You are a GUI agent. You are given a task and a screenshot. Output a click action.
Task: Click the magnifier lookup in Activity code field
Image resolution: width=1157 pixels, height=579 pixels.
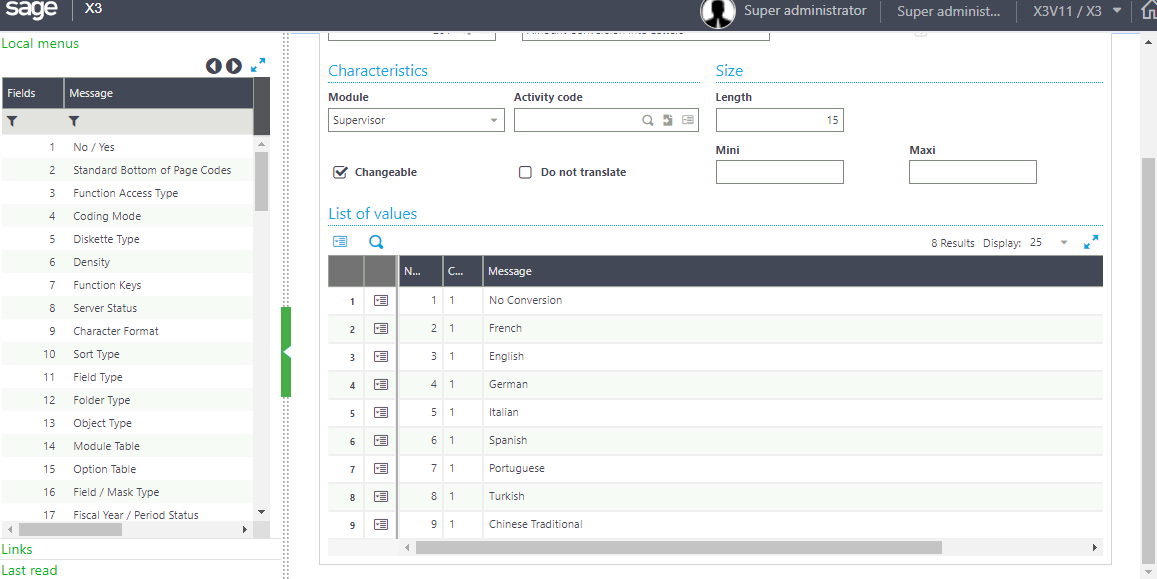647,119
